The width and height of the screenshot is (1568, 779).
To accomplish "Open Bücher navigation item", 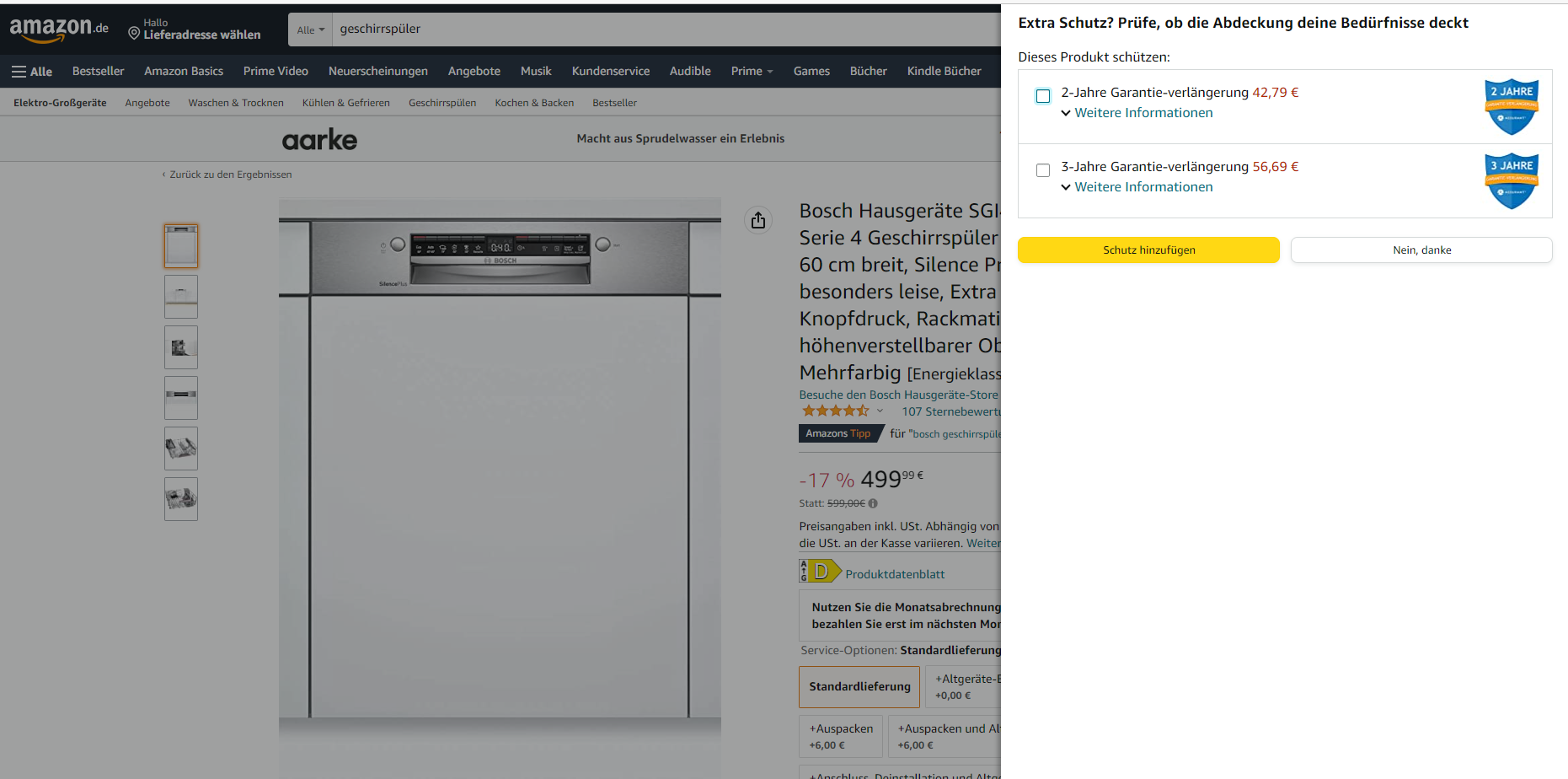I will click(869, 72).
